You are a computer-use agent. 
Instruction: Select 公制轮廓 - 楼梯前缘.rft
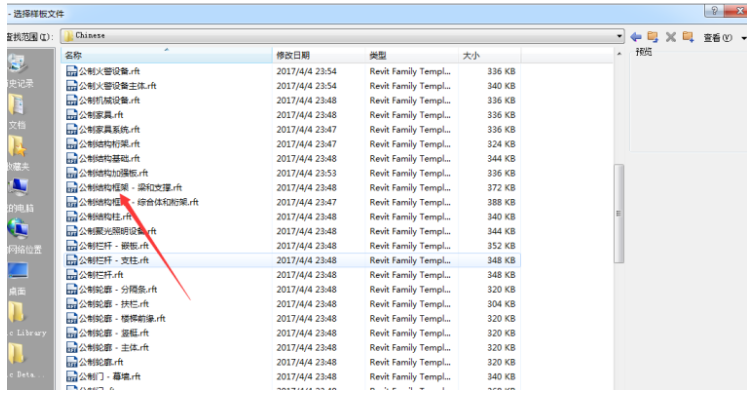point(122,319)
